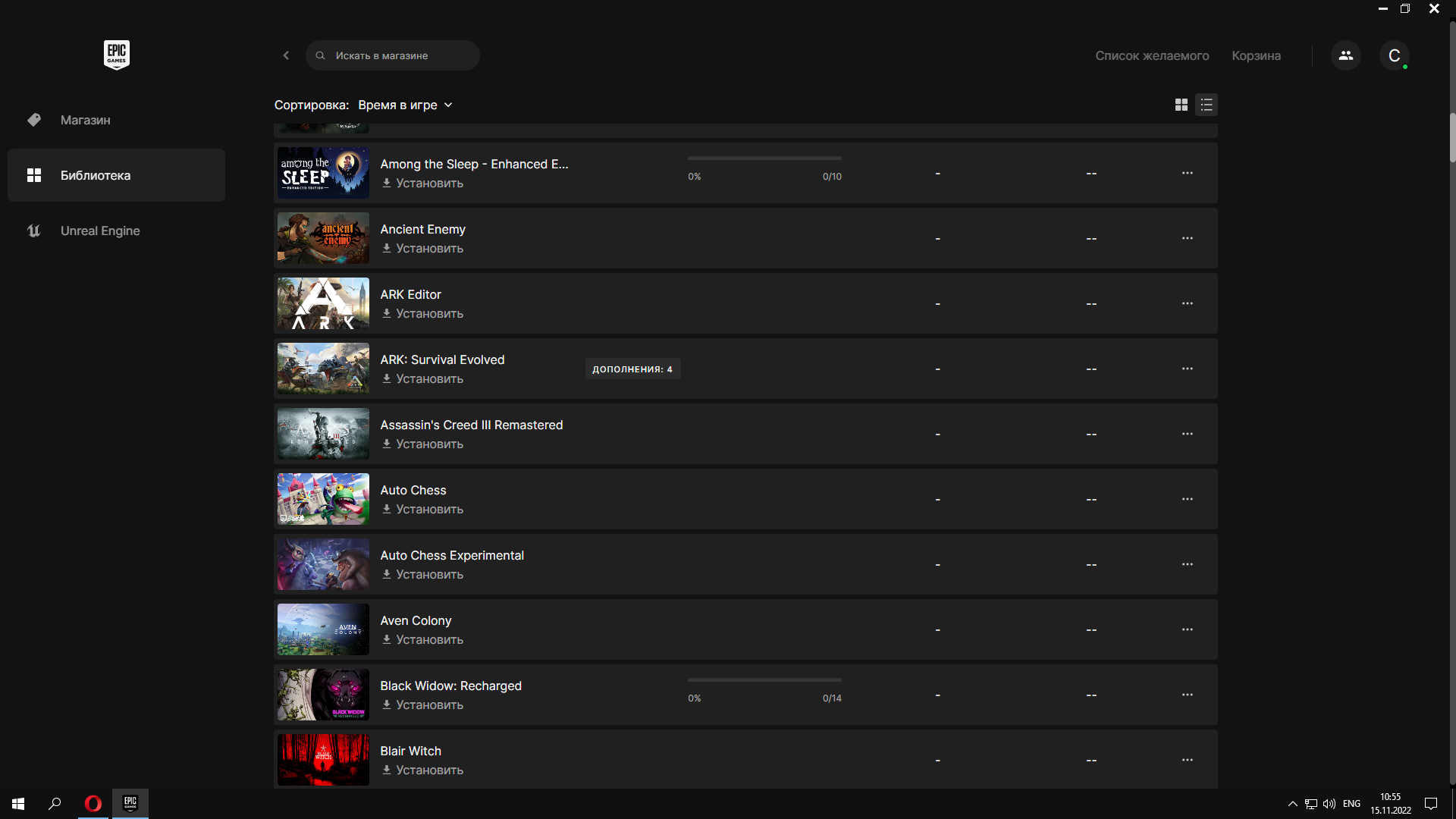Open Assassin's Creed III Remastered thumbnail
1456x819 pixels.
(323, 434)
